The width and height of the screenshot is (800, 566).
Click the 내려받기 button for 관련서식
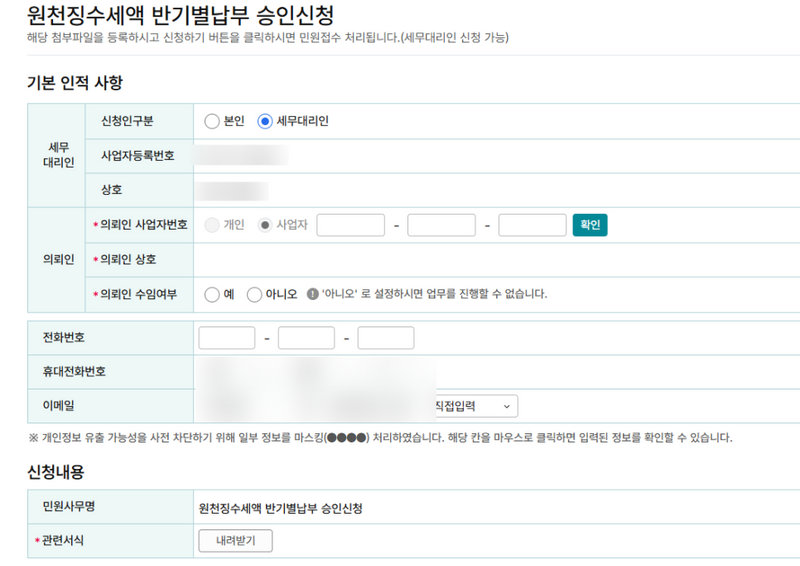click(x=235, y=541)
